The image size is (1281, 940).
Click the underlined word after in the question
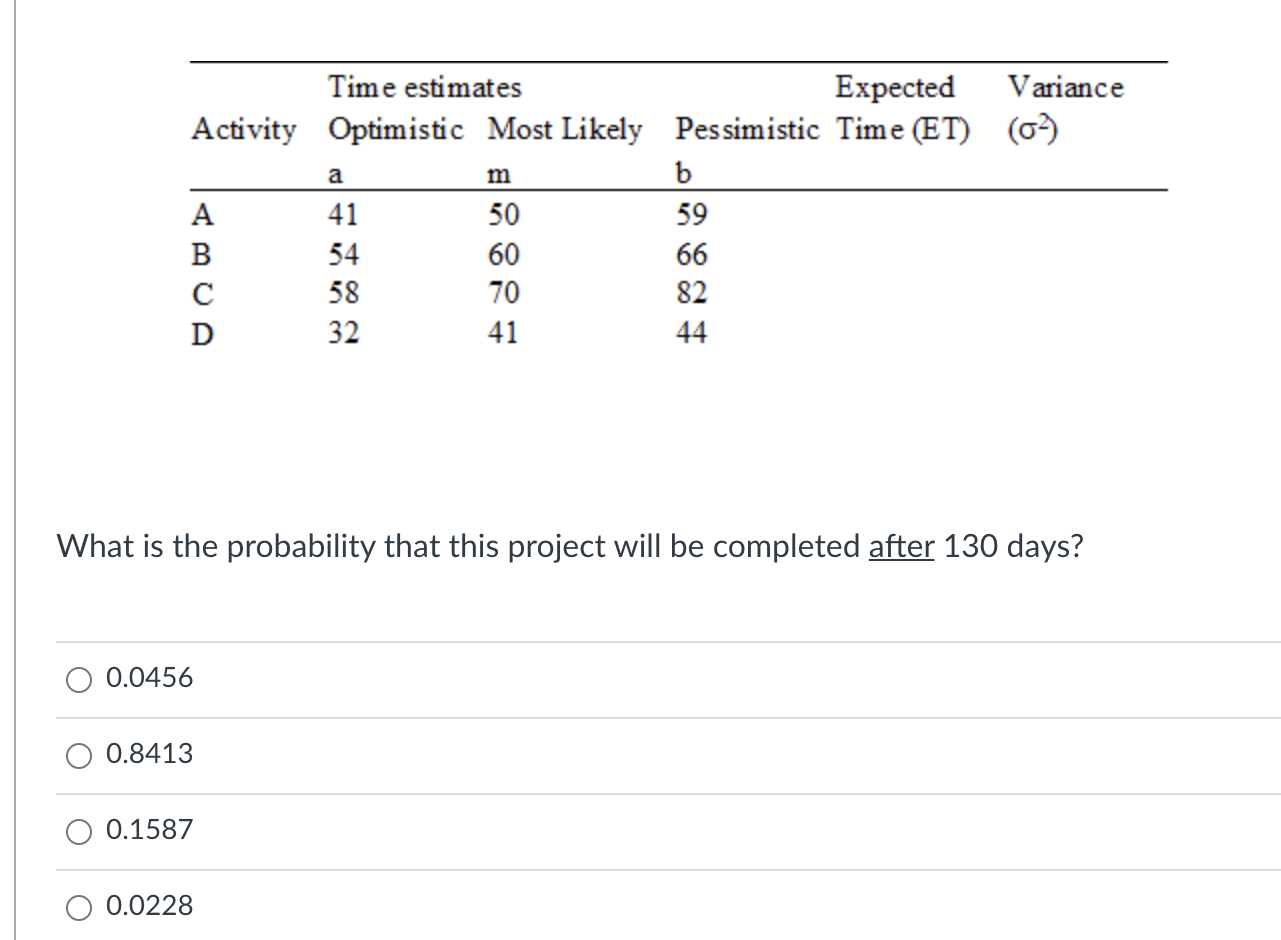pyautogui.click(x=901, y=546)
